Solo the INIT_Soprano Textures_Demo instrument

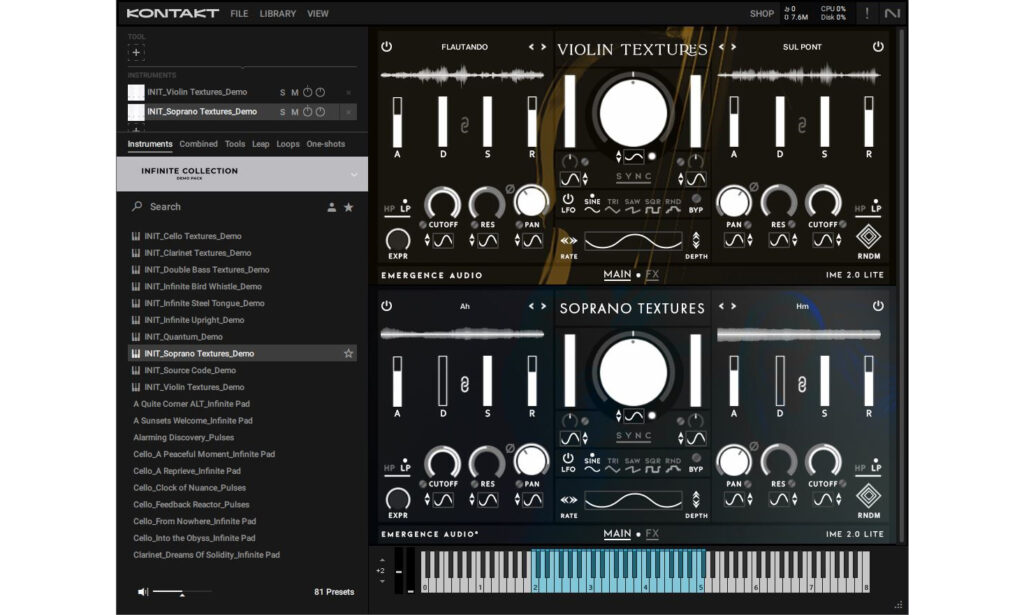click(x=283, y=112)
